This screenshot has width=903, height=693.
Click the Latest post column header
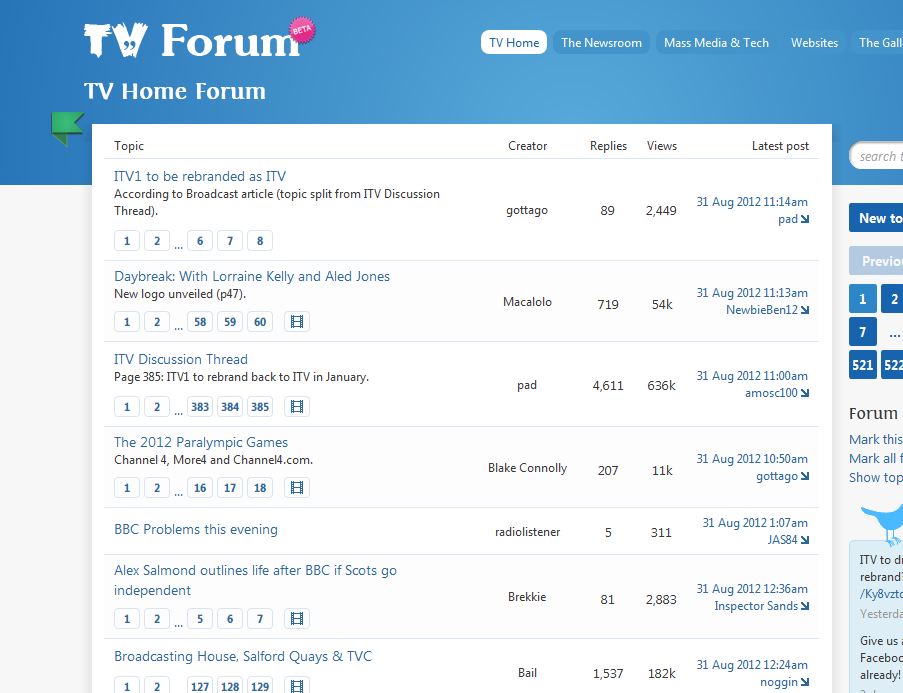click(780, 146)
